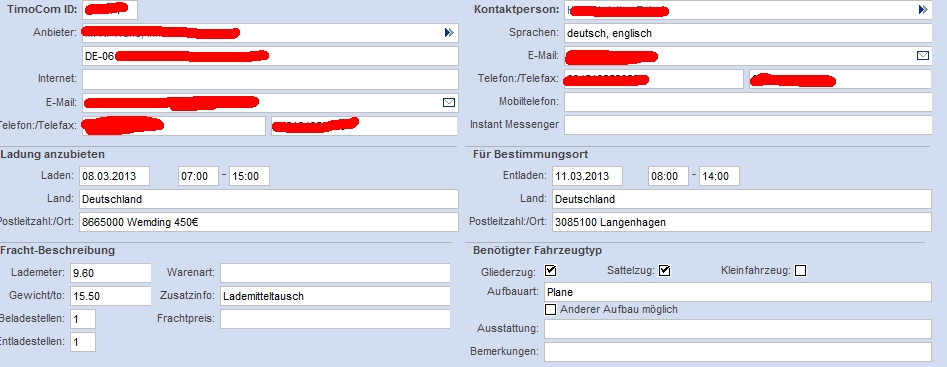Click Anbieter Telefax number field
Viewport: 947px width, 367px height.
pyautogui.click(x=364, y=126)
